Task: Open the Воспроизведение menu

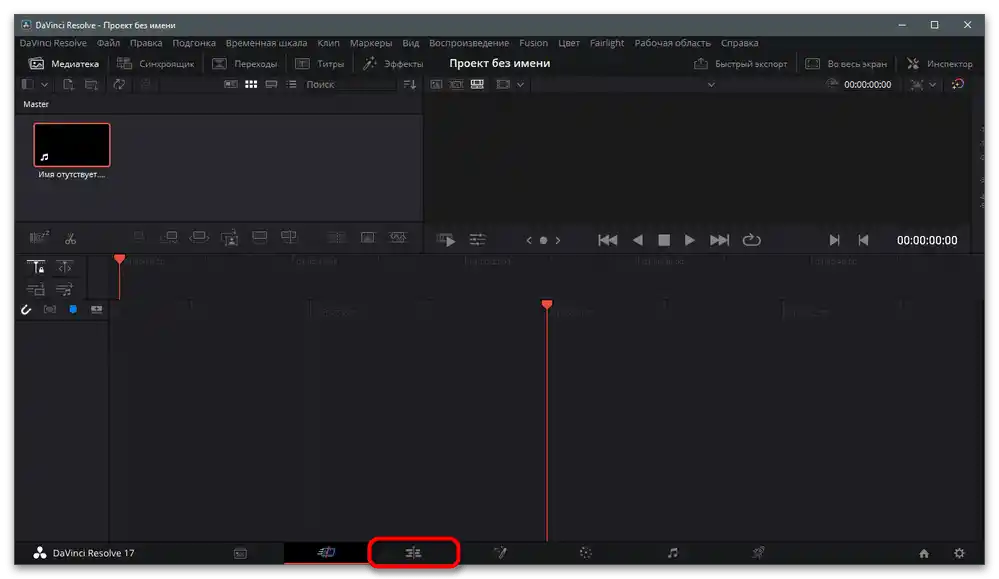Action: tap(469, 43)
